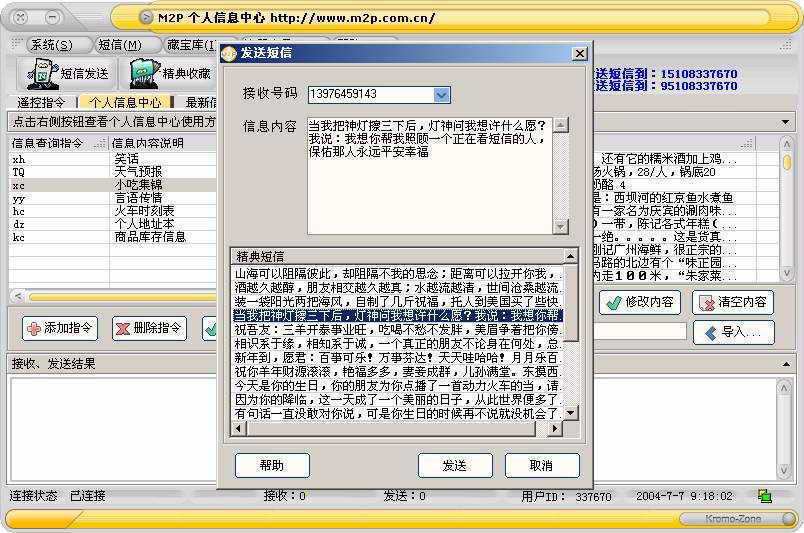Click the network connection status icon
Image resolution: width=804 pixels, height=533 pixels.
[764, 495]
